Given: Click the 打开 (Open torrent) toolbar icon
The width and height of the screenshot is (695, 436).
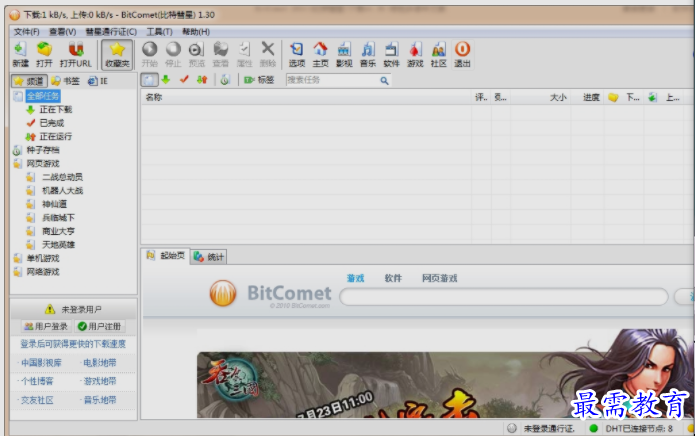Looking at the screenshot, I should 44,54.
